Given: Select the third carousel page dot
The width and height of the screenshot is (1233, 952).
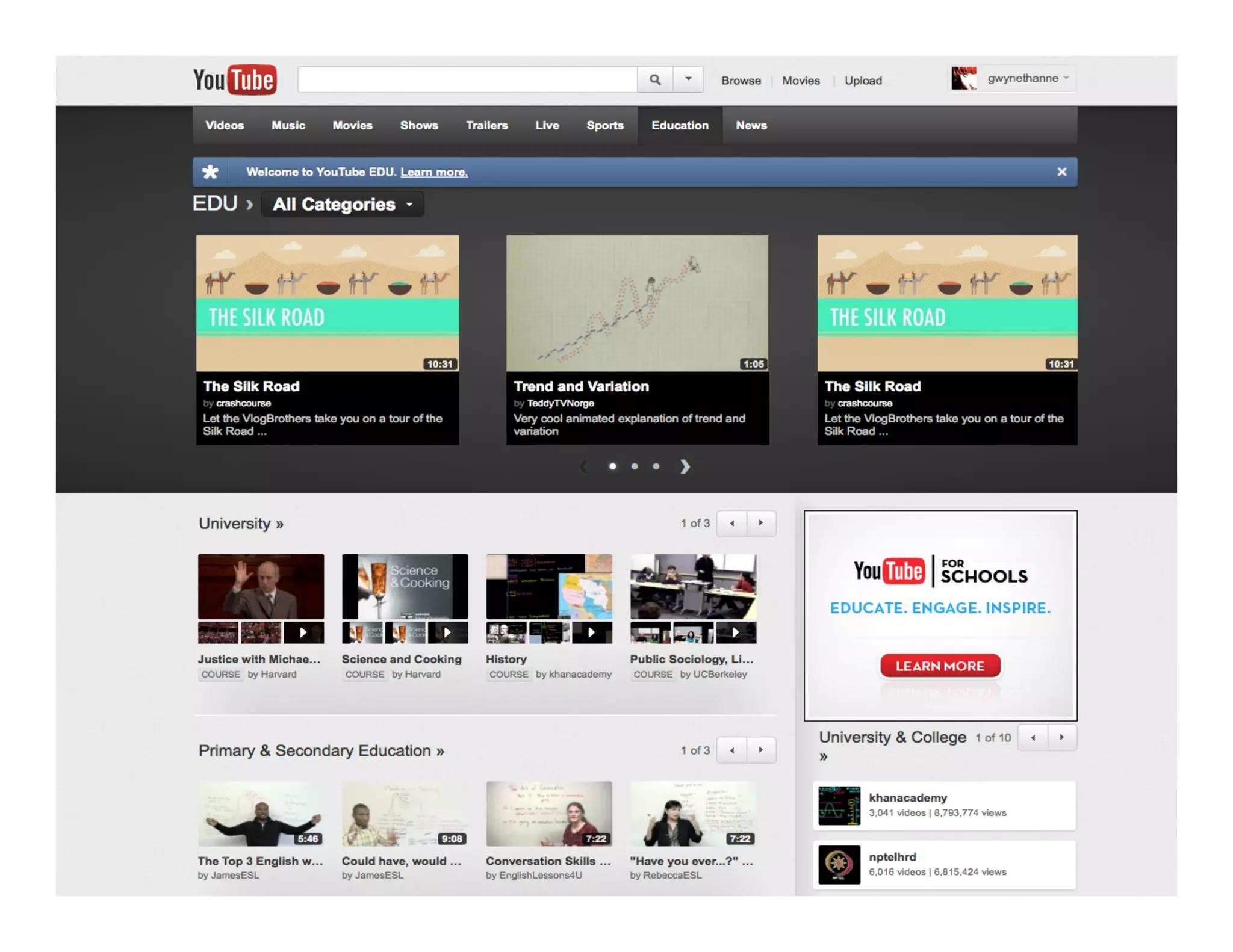Looking at the screenshot, I should click(x=656, y=466).
